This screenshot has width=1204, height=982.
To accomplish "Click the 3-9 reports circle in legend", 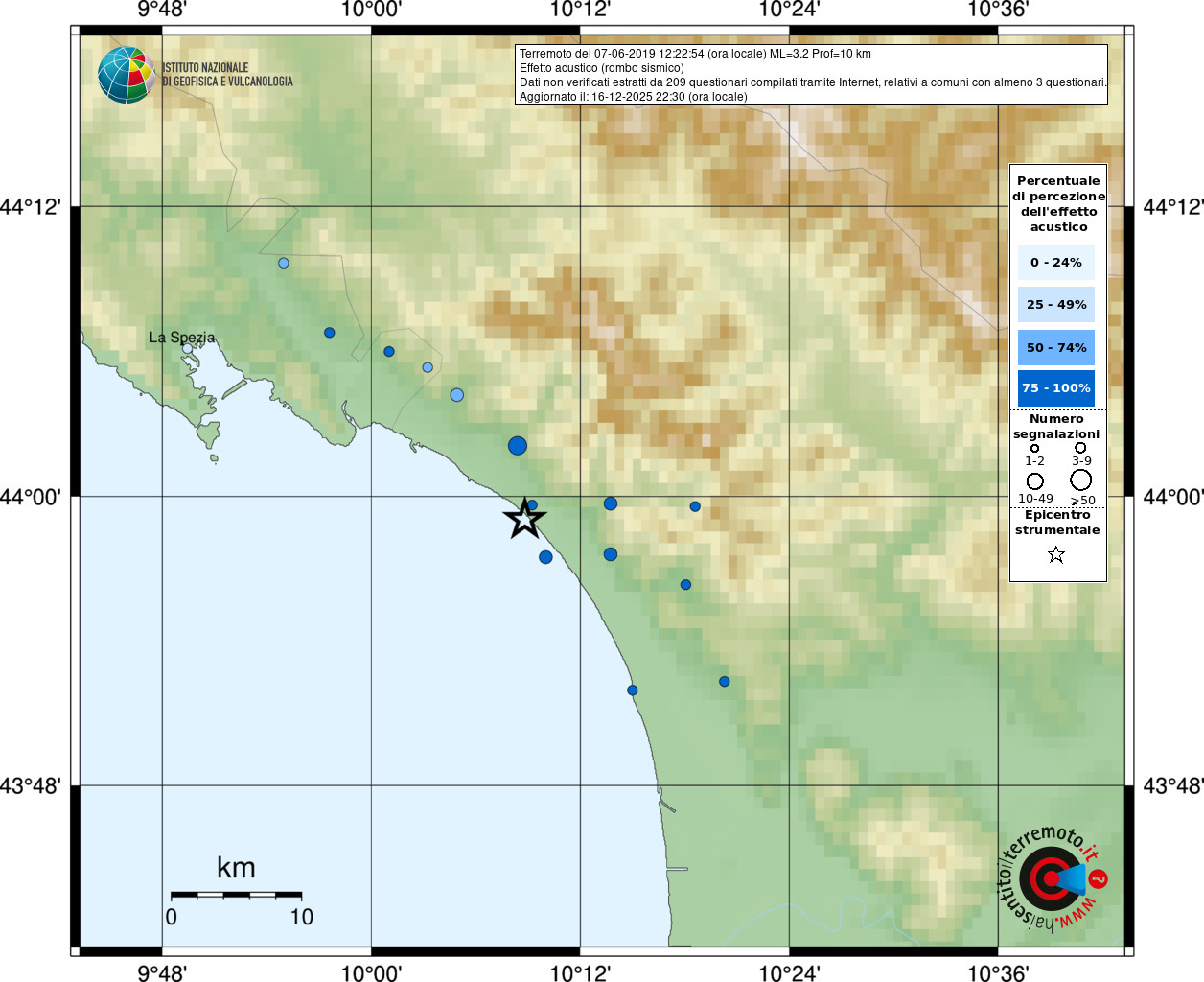I will (x=1080, y=447).
